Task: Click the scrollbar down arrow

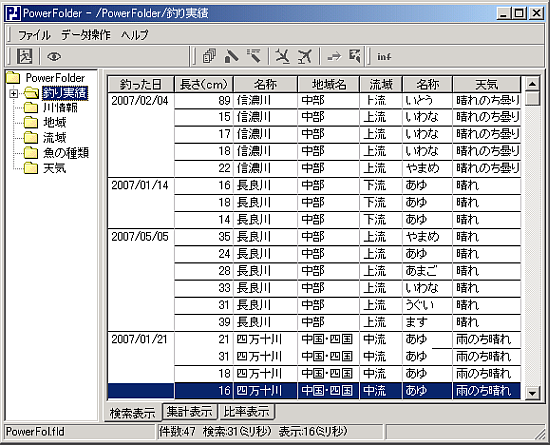Action: [x=532, y=393]
